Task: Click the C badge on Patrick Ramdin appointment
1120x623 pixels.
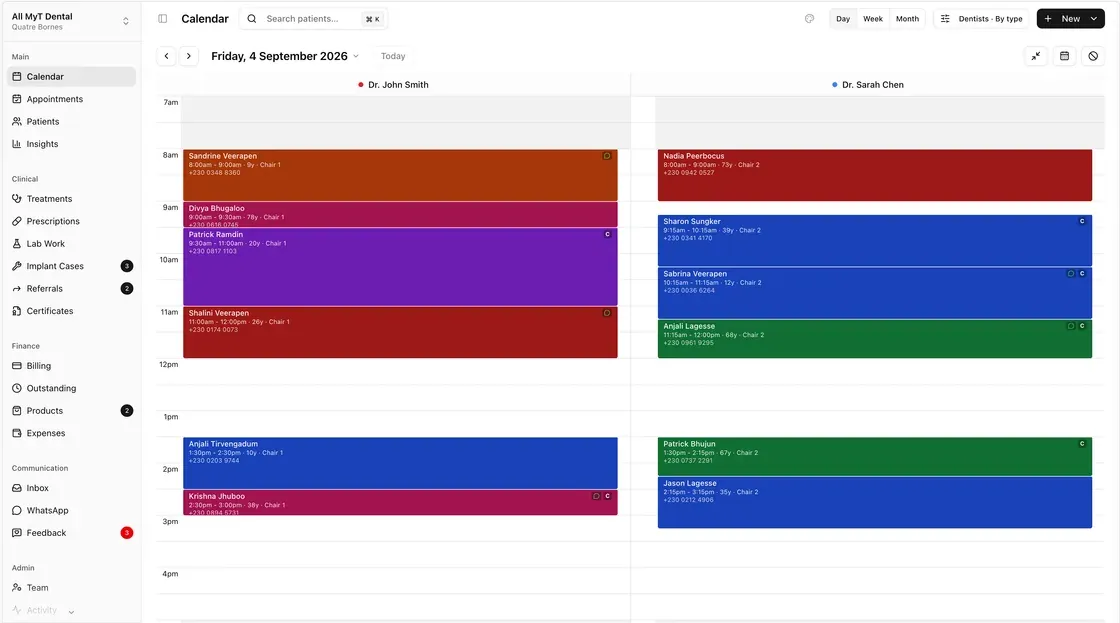Action: click(x=608, y=234)
